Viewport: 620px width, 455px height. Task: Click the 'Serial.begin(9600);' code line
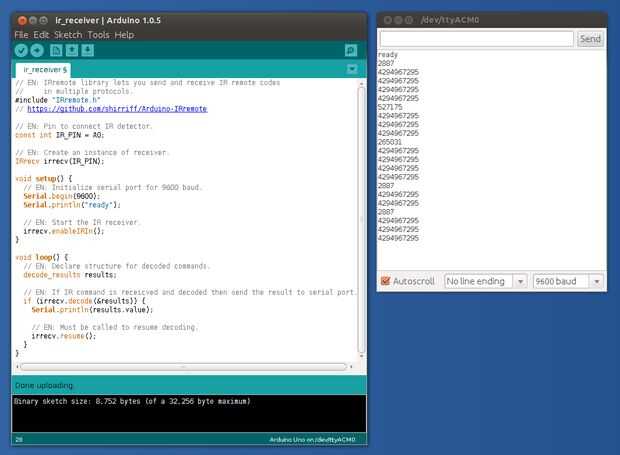[x=62, y=196]
